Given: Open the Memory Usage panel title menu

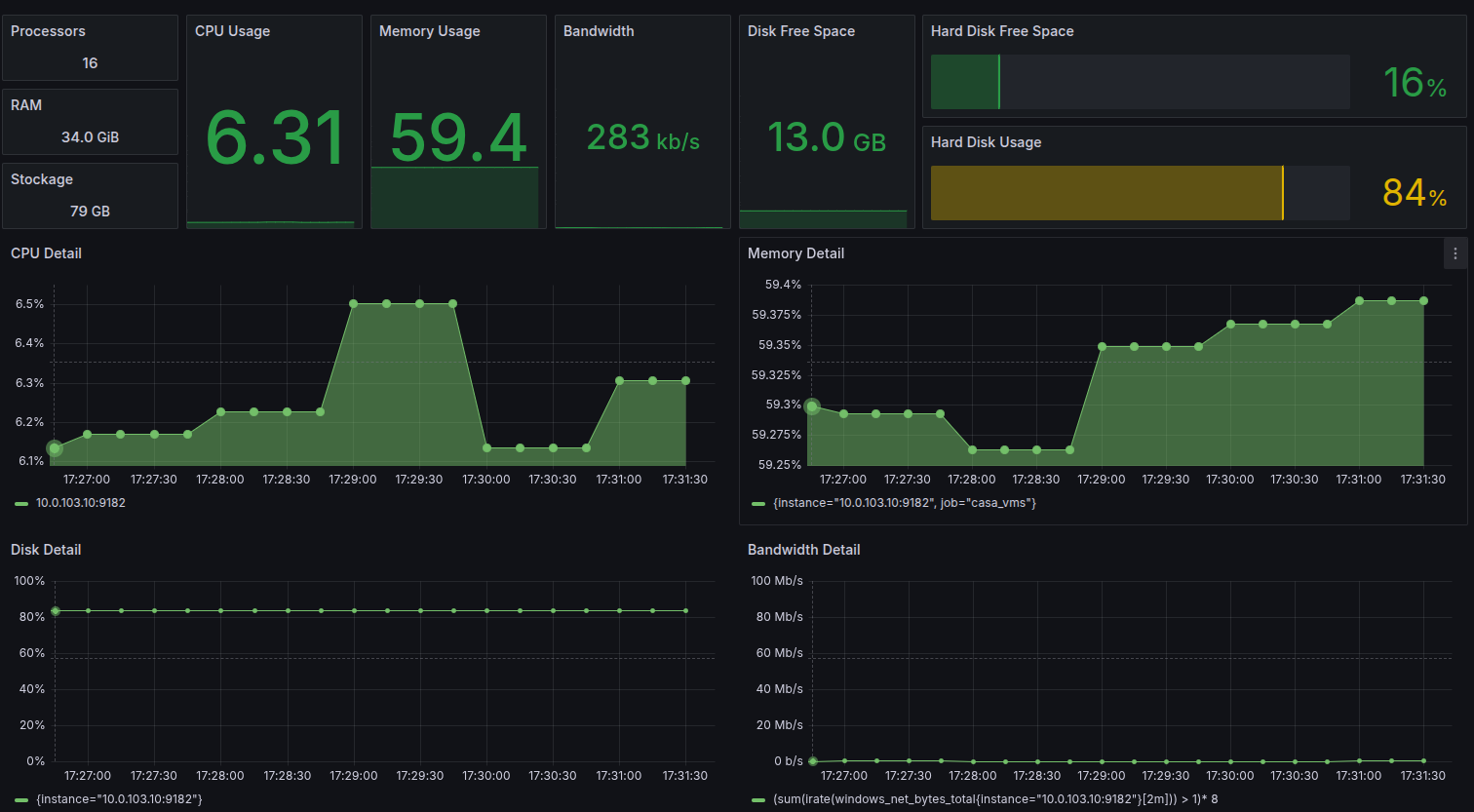Looking at the screenshot, I should point(429,31).
